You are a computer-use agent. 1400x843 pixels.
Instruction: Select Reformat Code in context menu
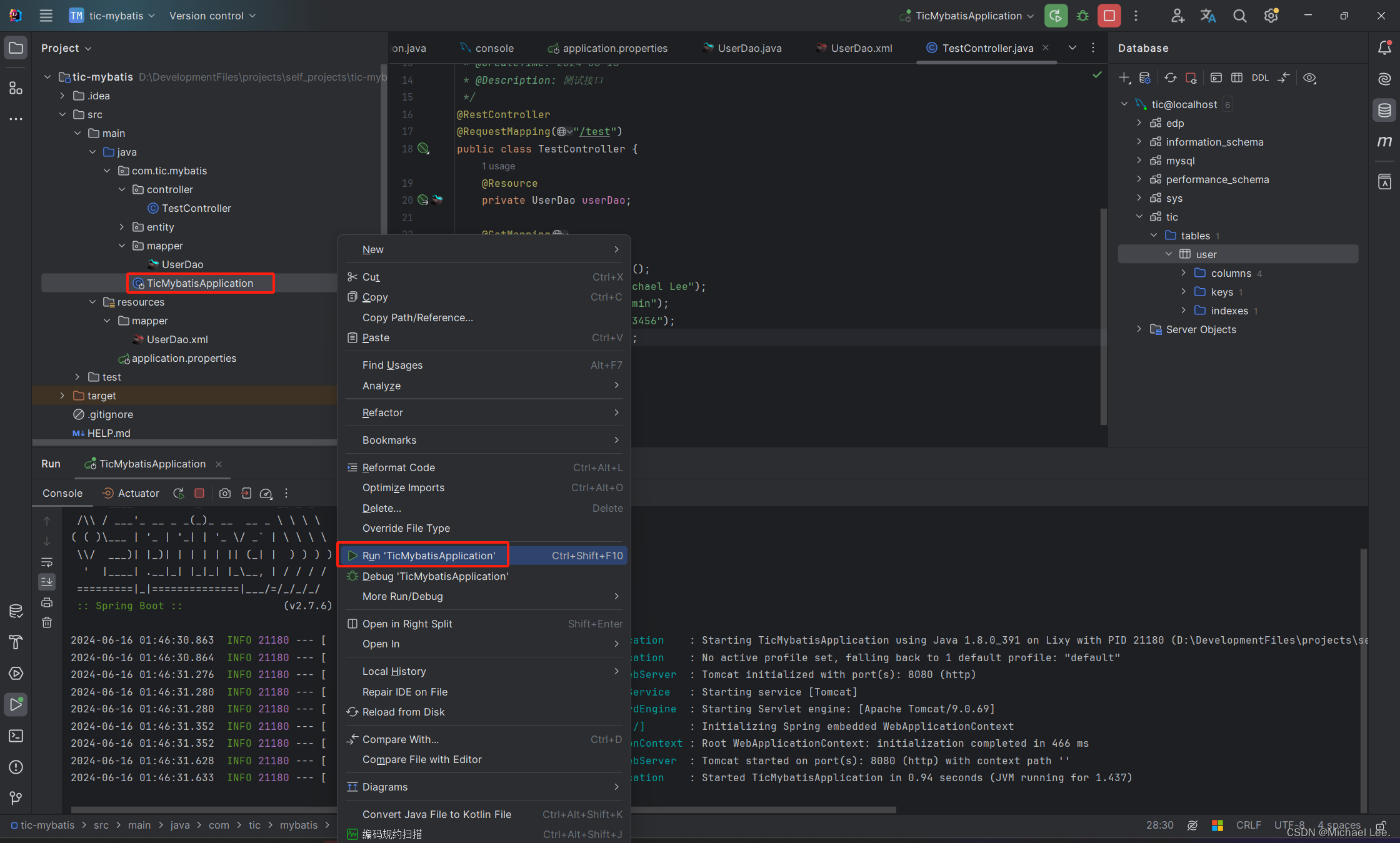(484, 467)
